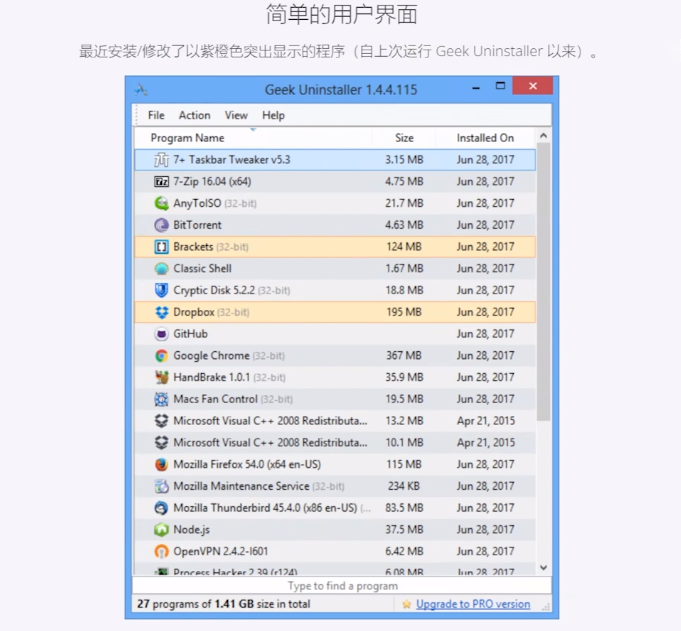Click the star icon beside Upgrade link
The height and width of the screenshot is (631, 681).
click(x=407, y=604)
